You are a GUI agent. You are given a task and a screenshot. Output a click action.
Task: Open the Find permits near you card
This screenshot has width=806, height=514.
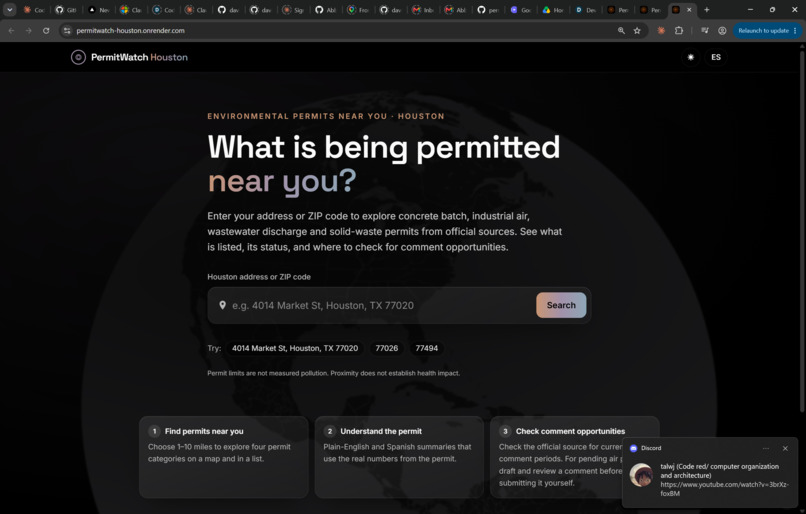[x=224, y=457]
